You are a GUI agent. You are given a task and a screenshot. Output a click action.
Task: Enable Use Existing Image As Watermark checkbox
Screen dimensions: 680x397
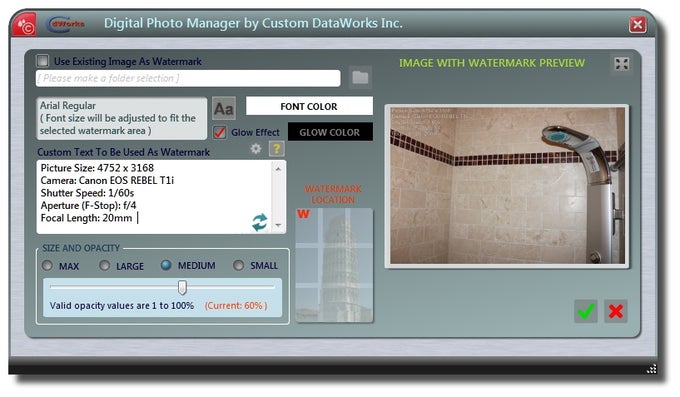[x=42, y=61]
